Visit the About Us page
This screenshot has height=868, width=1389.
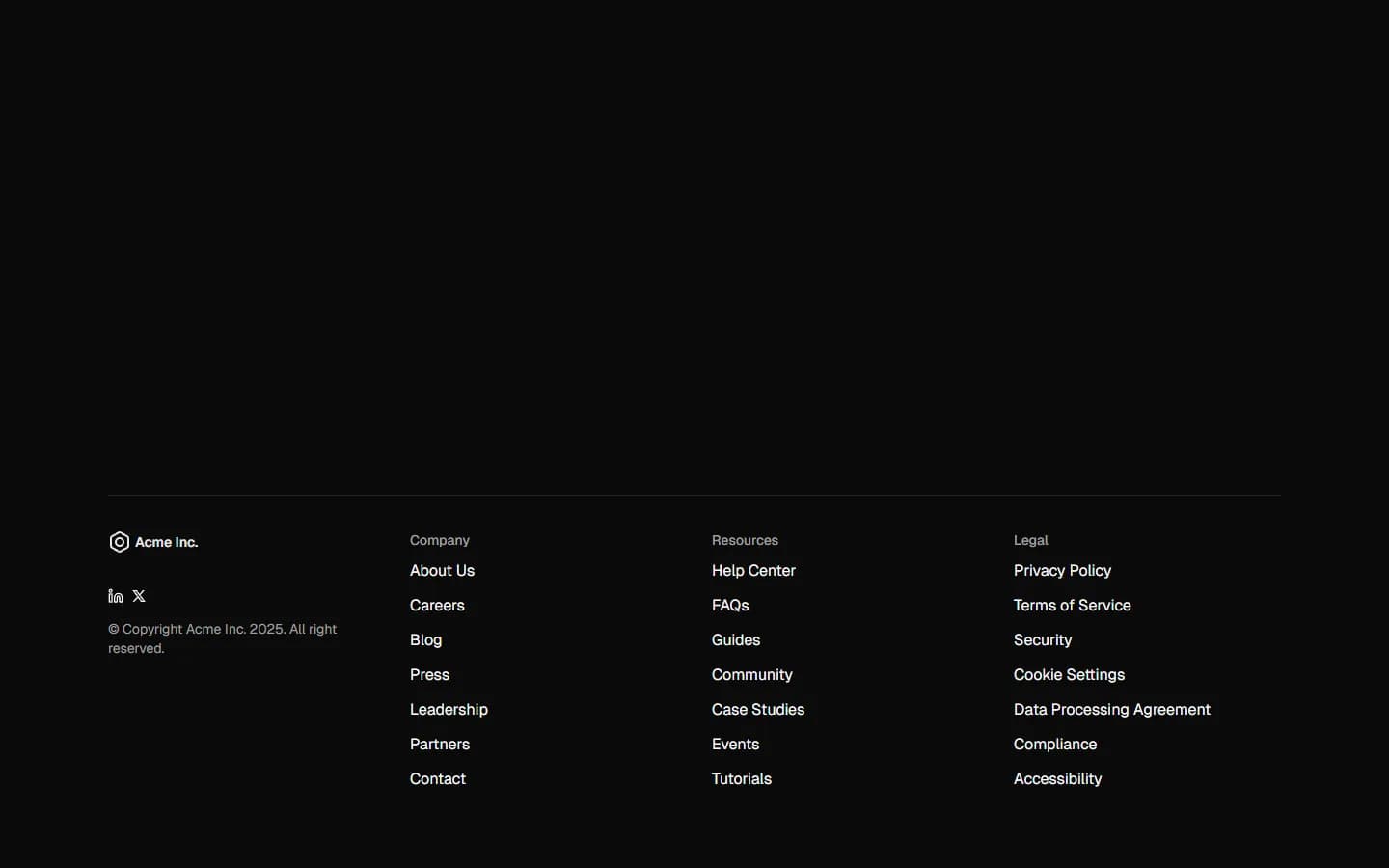click(442, 570)
